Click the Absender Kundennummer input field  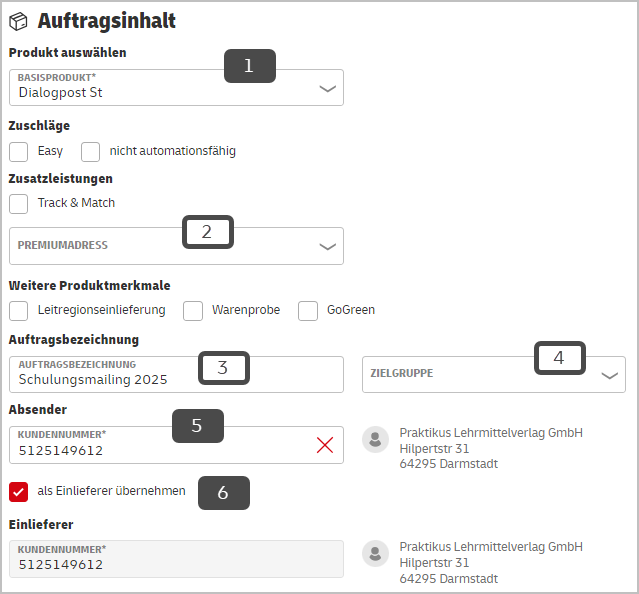176,445
